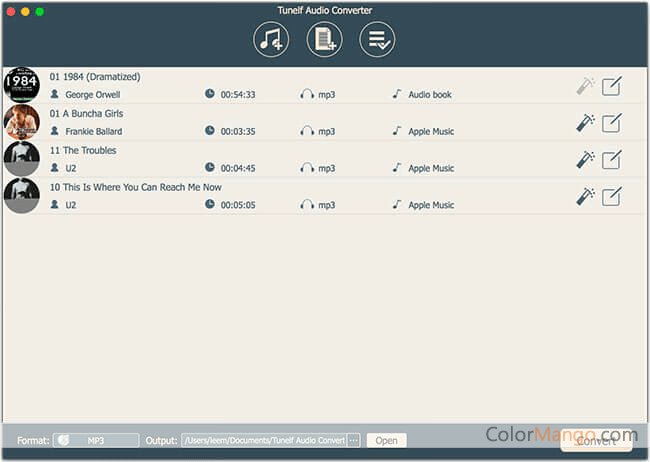
Task: Click the person icon beside Frankie Ballard
Action: coord(54,131)
